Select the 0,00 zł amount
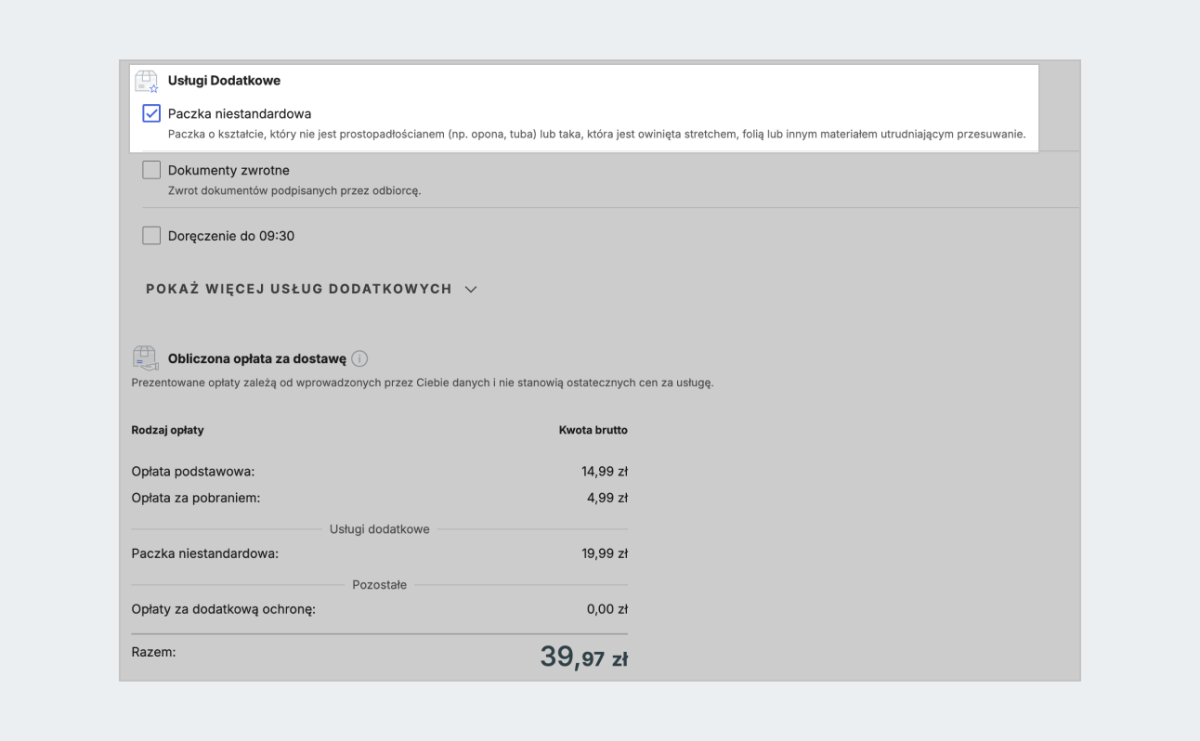This screenshot has width=1200, height=741. point(606,609)
